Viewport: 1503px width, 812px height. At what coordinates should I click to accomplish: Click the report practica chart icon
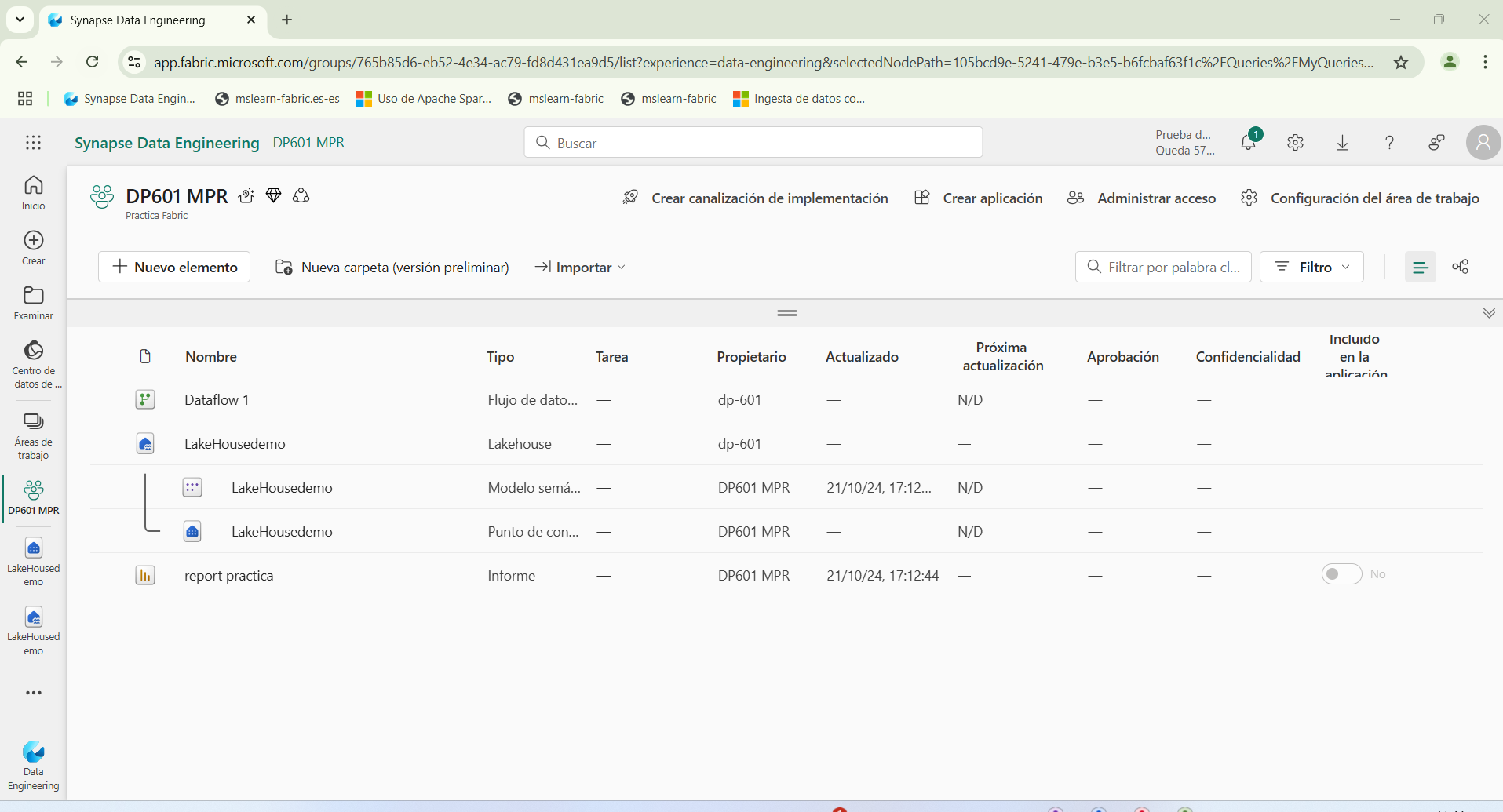coord(145,575)
